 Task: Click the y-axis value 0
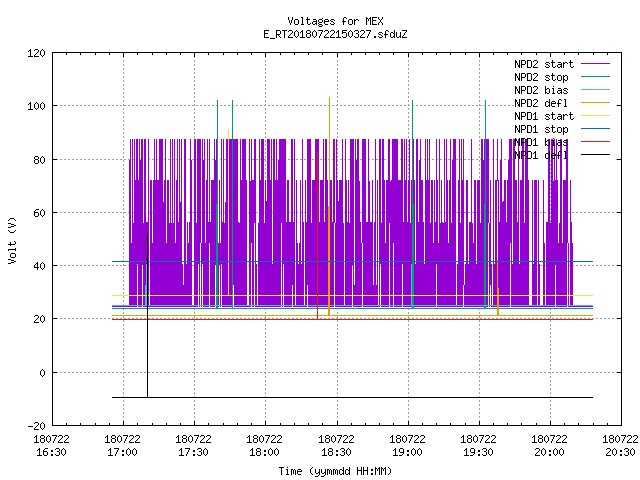click(42, 373)
